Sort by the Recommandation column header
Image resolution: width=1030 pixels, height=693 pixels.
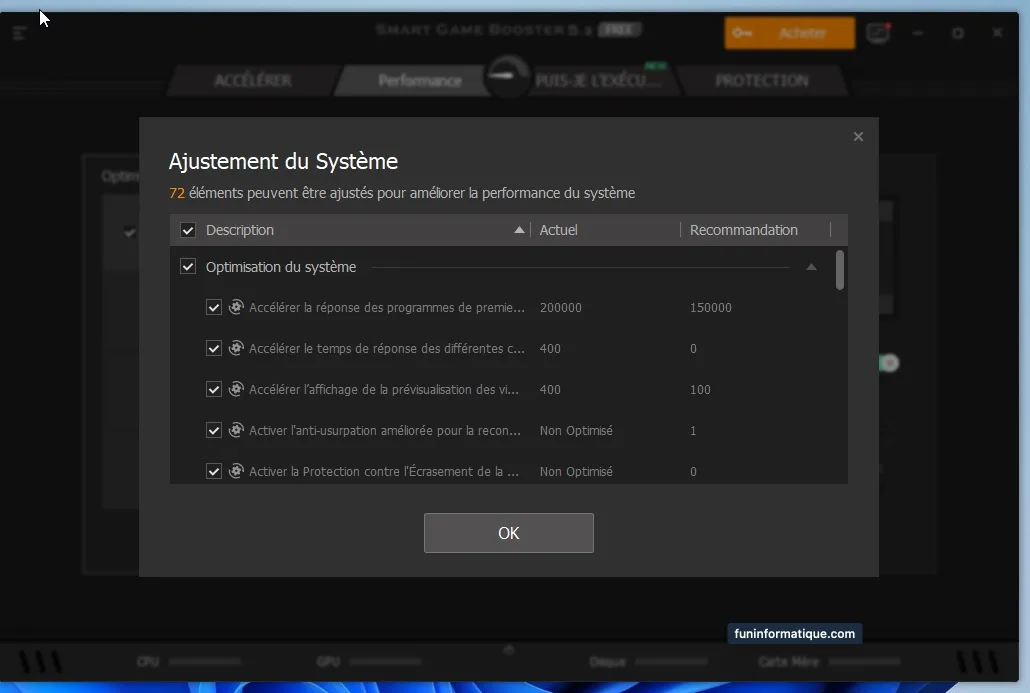pos(744,230)
